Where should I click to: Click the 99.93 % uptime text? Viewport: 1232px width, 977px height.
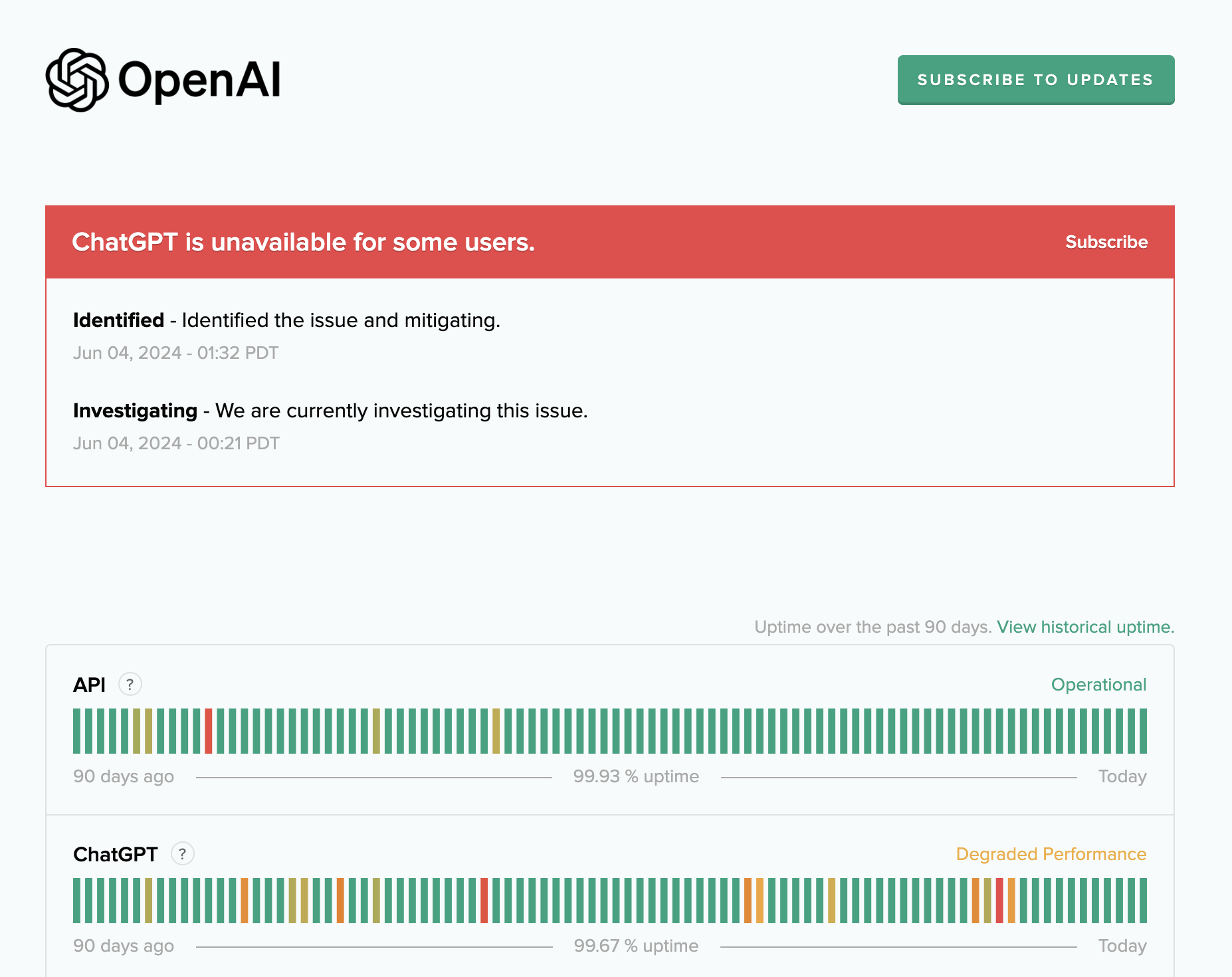(x=636, y=776)
